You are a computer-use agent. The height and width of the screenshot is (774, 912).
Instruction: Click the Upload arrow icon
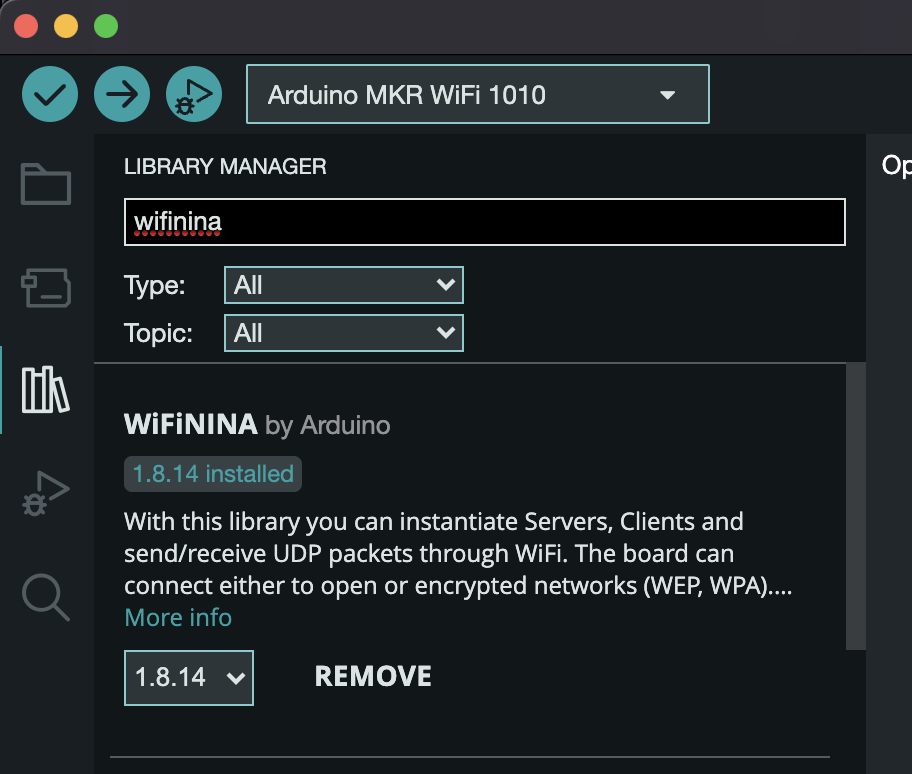121,93
